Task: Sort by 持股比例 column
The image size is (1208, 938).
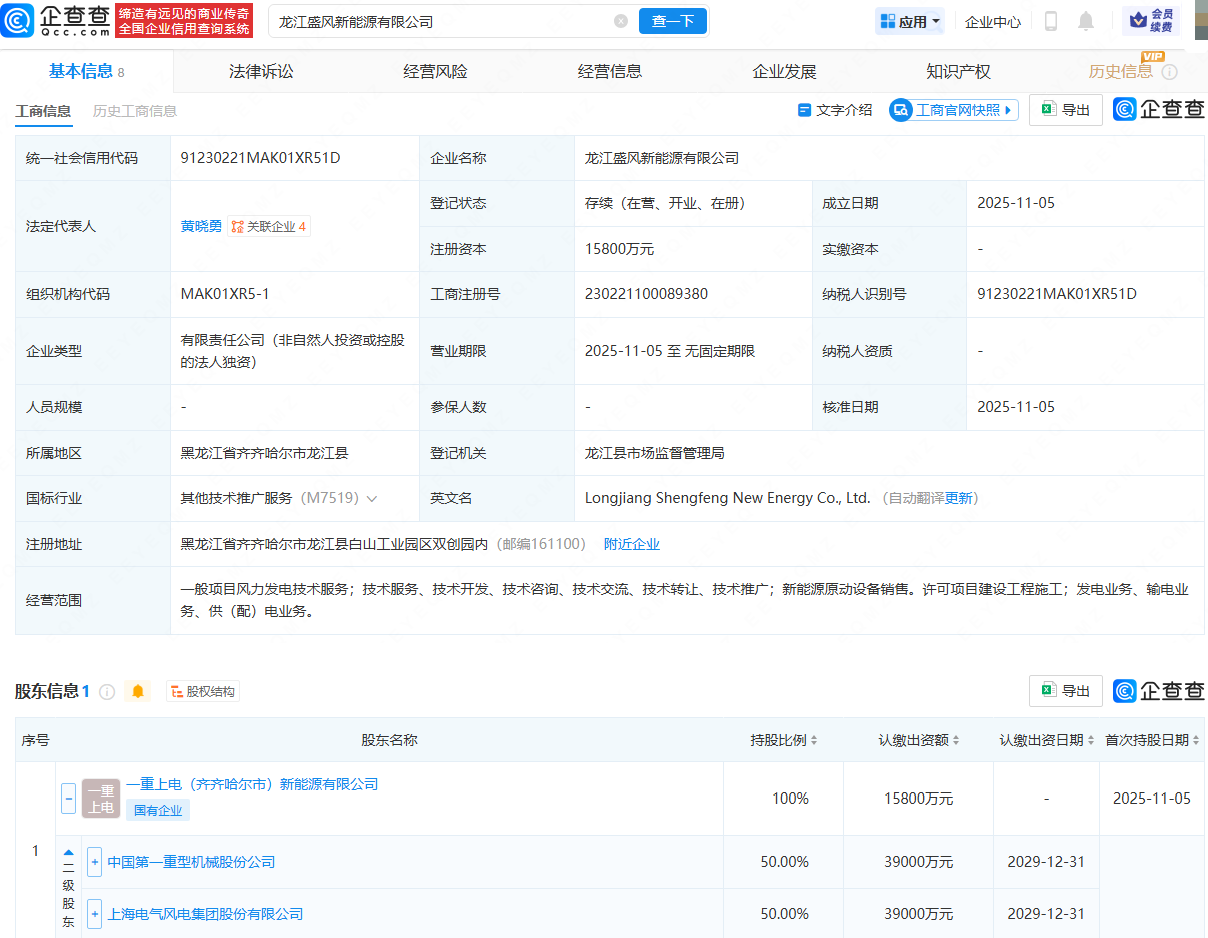Action: click(x=784, y=740)
